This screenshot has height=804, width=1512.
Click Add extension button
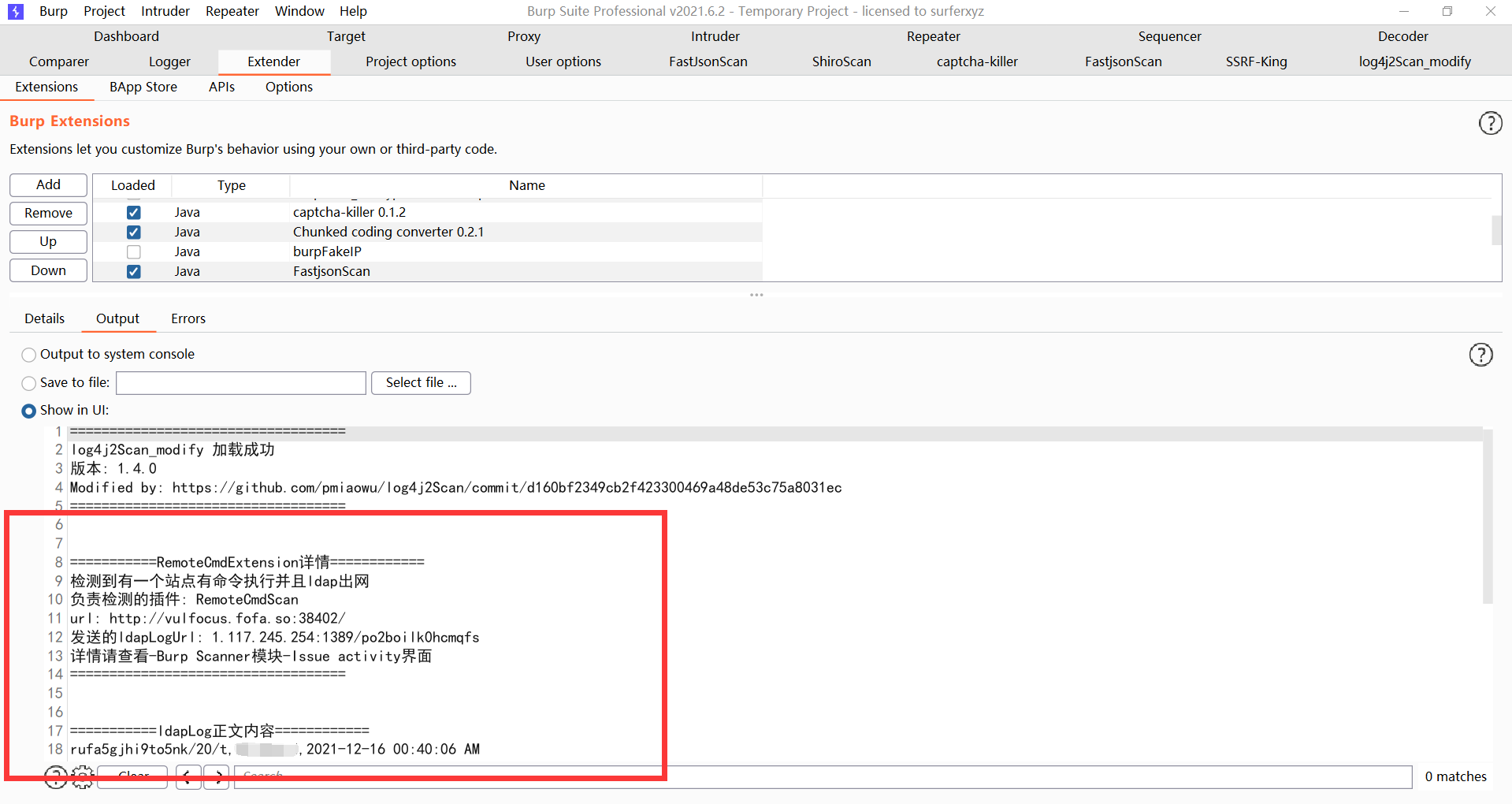coord(48,184)
